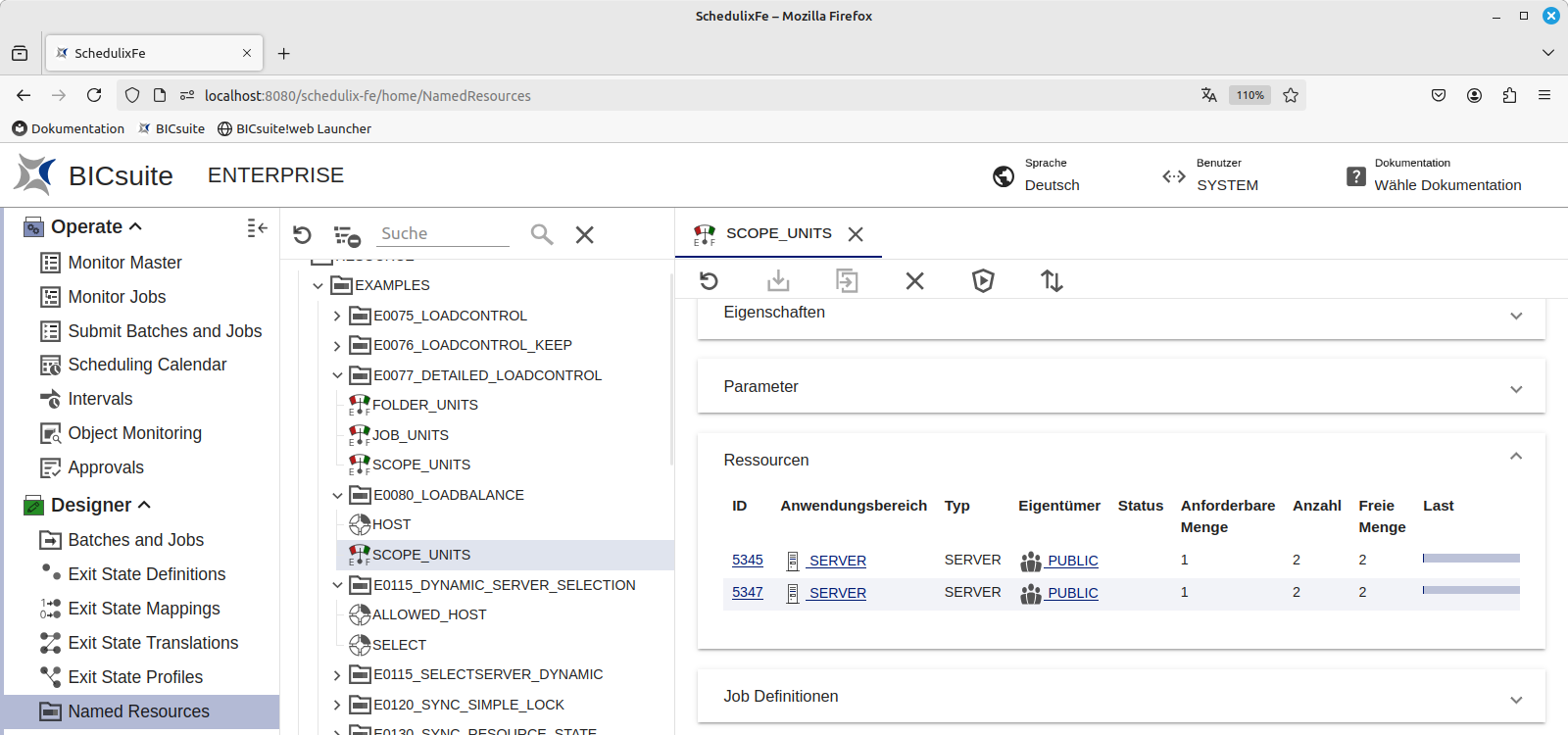Open Monitor Jobs in the sidebar

(x=117, y=297)
